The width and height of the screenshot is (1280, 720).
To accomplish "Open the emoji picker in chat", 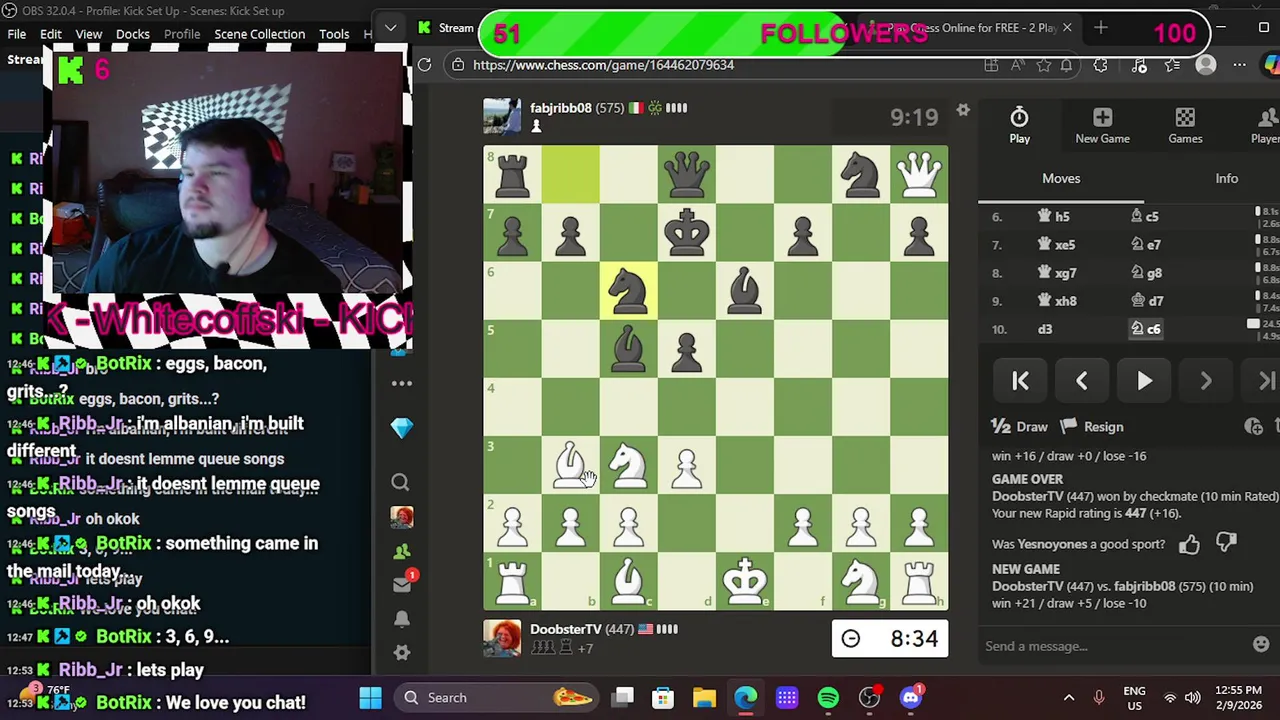I will 1261,645.
